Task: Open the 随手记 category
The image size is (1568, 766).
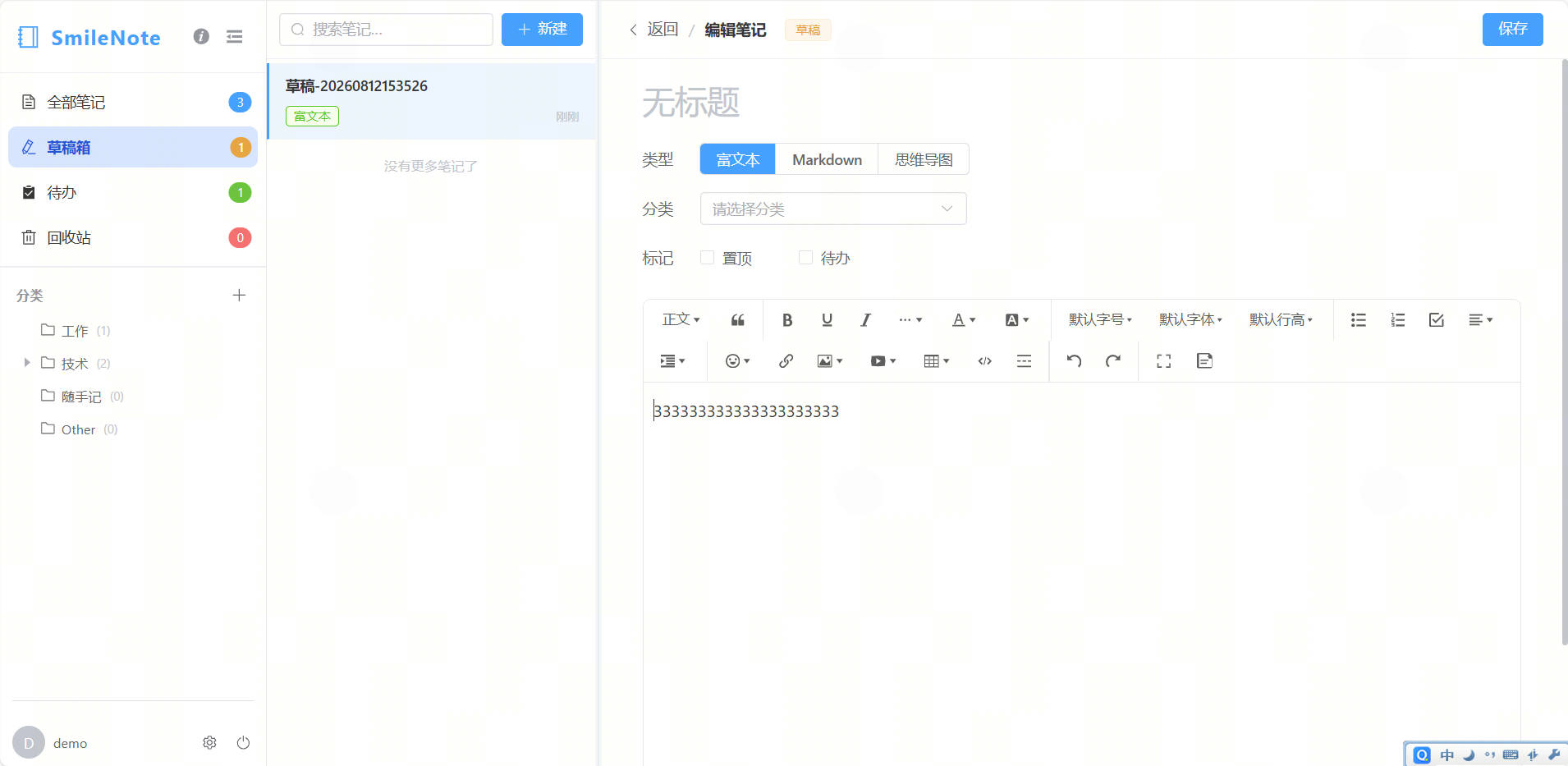Action: [82, 396]
